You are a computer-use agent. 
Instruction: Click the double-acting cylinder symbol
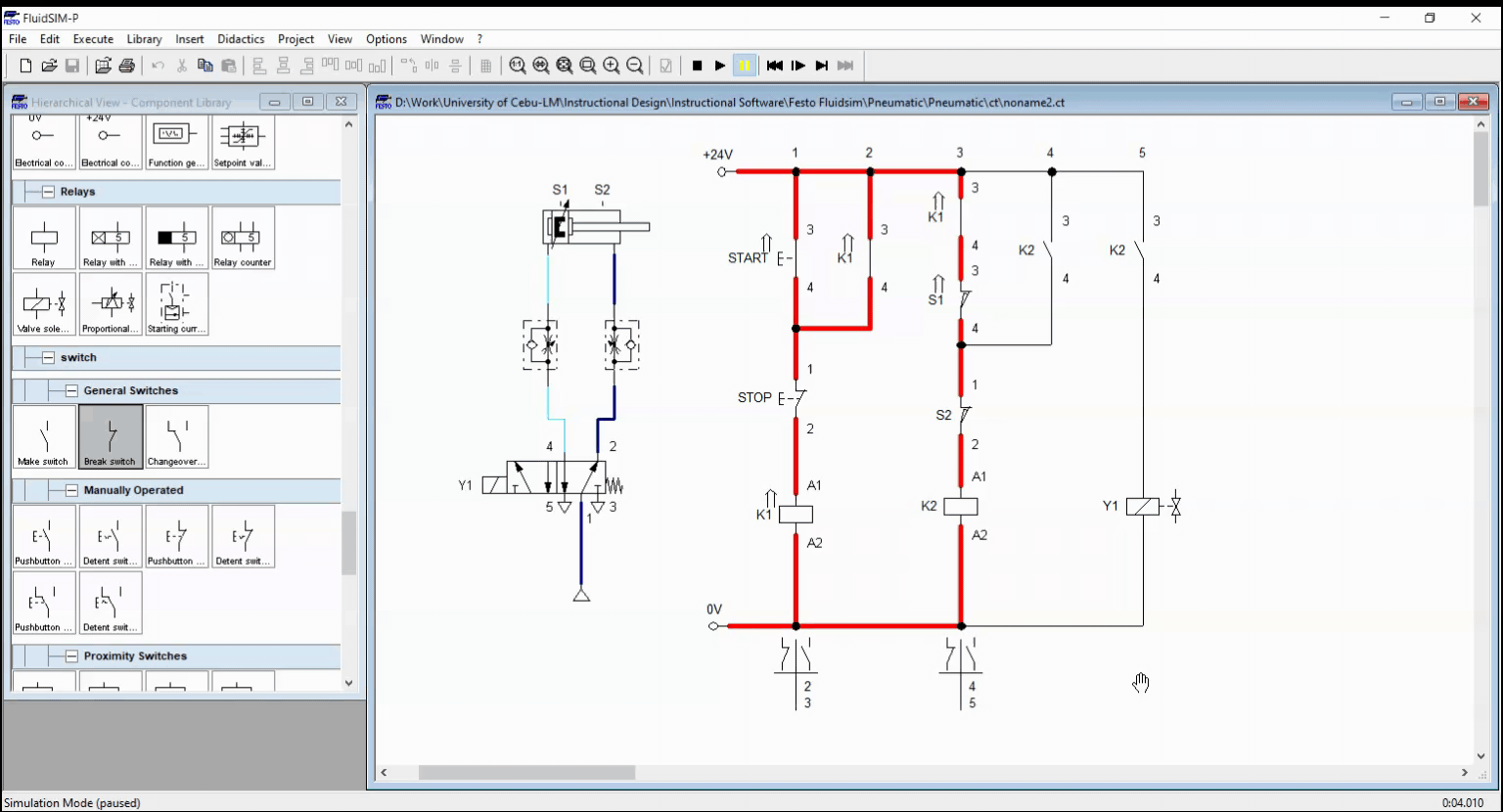[595, 227]
